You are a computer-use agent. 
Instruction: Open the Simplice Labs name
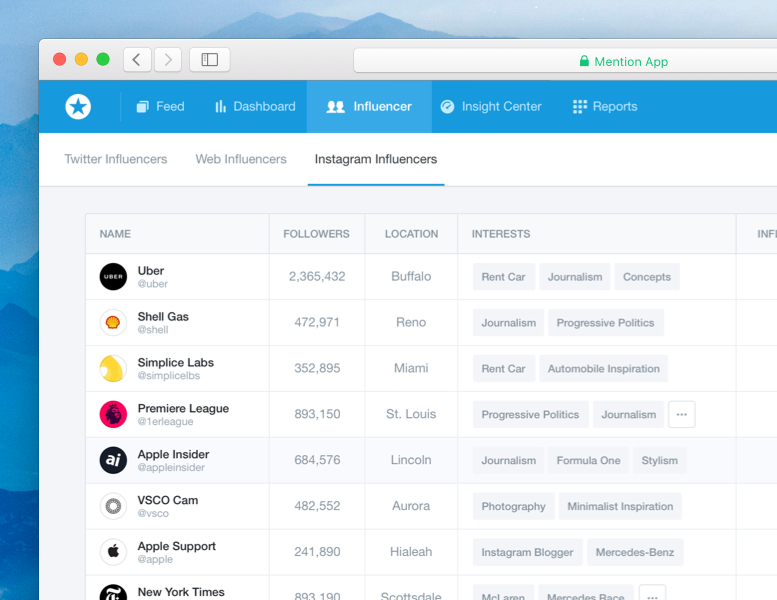(175, 362)
